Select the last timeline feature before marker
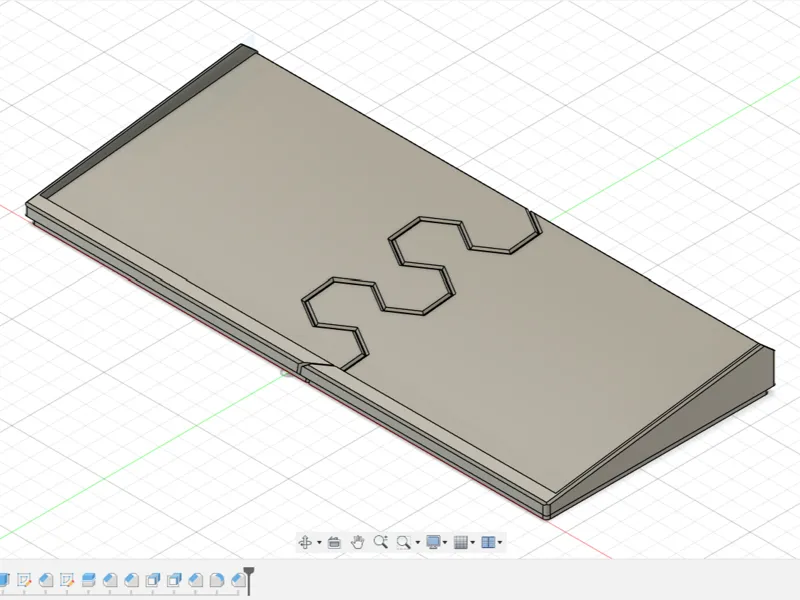This screenshot has width=800, height=600. click(238, 580)
